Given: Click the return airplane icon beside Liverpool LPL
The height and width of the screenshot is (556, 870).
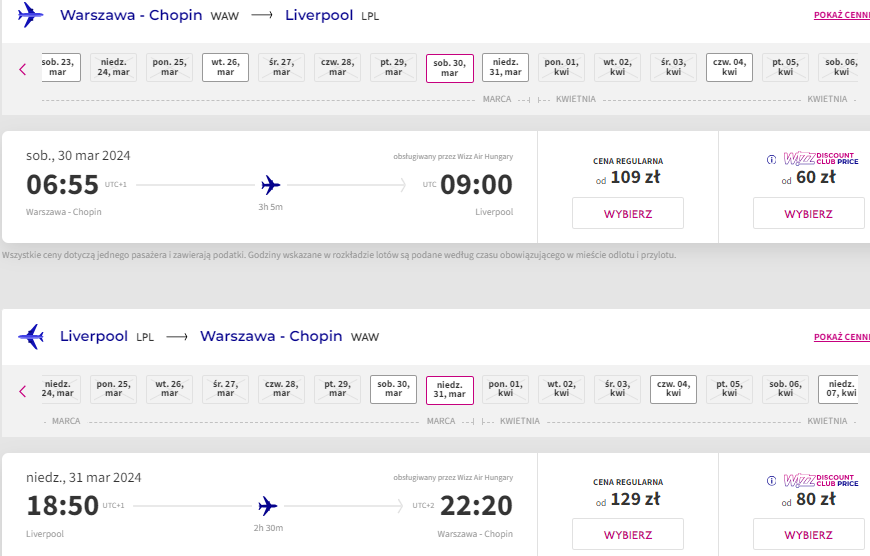Looking at the screenshot, I should (x=31, y=336).
